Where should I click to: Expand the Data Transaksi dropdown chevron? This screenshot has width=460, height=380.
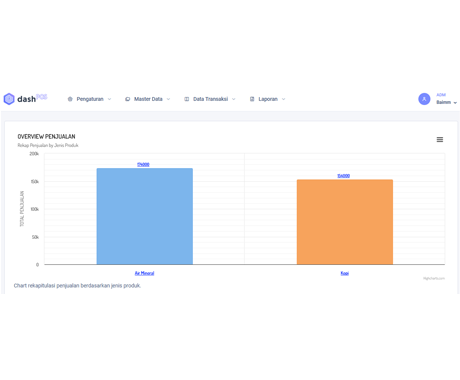click(234, 99)
